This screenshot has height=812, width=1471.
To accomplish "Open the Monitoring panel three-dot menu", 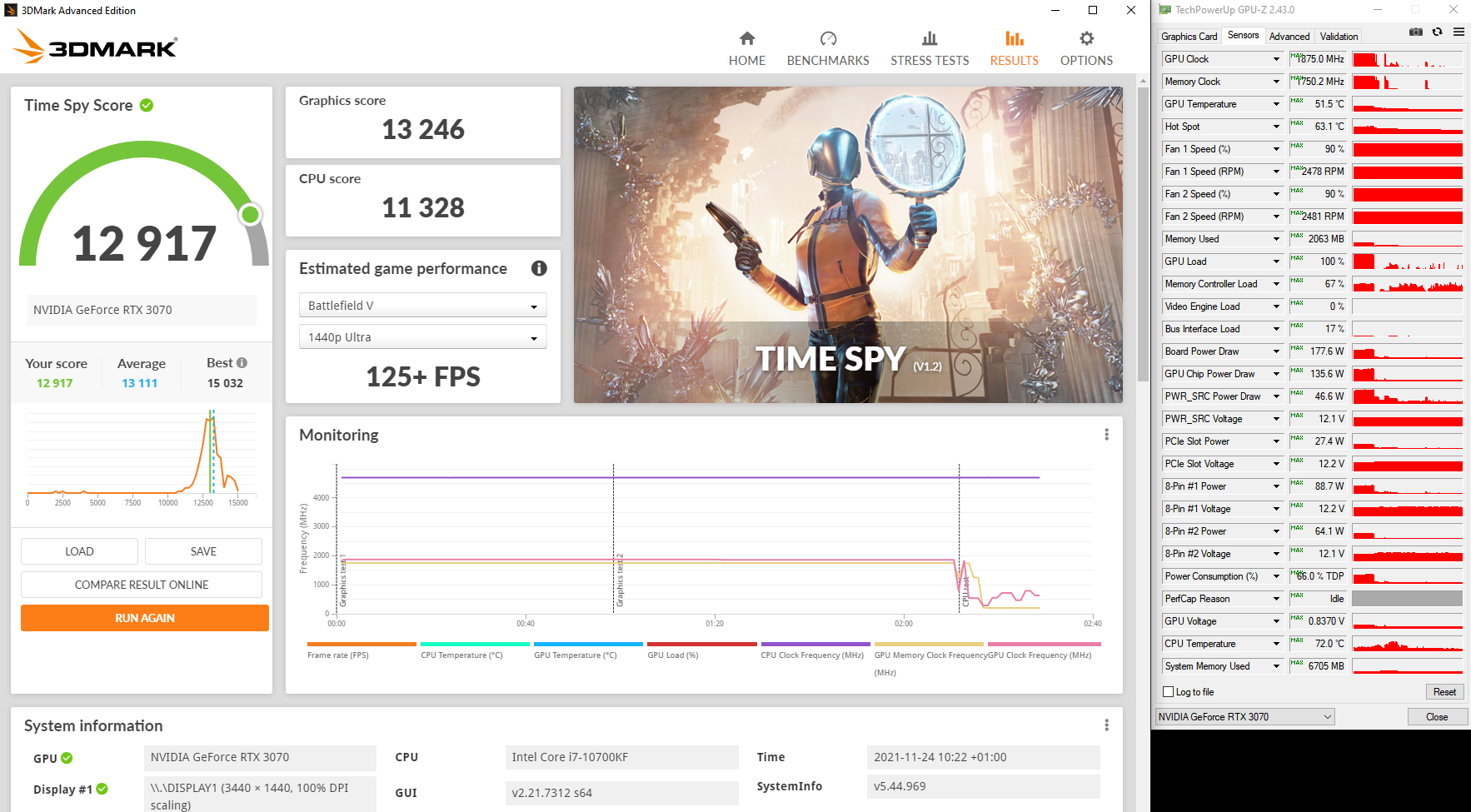I will 1106,435.
